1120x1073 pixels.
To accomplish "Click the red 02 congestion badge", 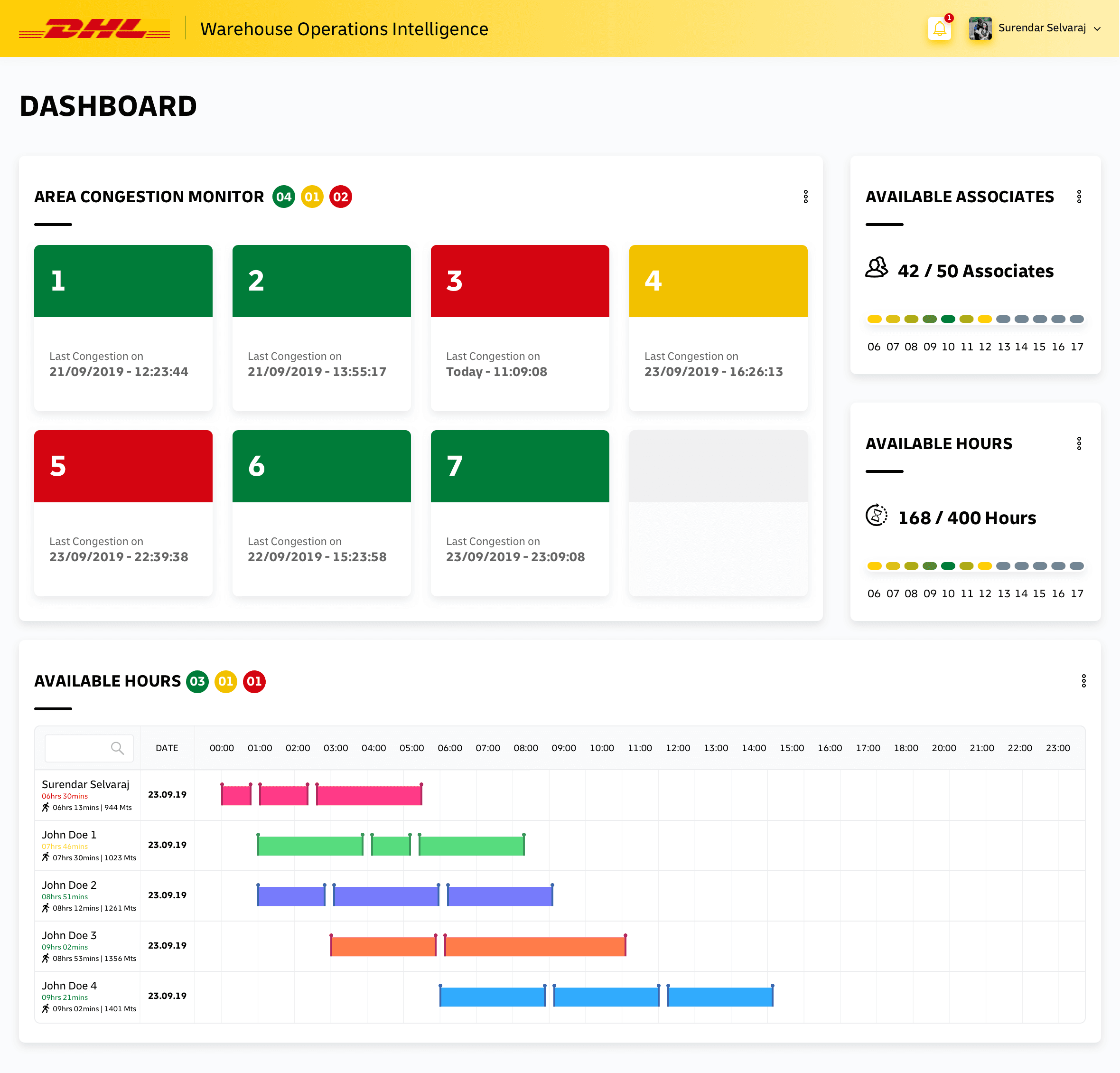I will pyautogui.click(x=341, y=197).
